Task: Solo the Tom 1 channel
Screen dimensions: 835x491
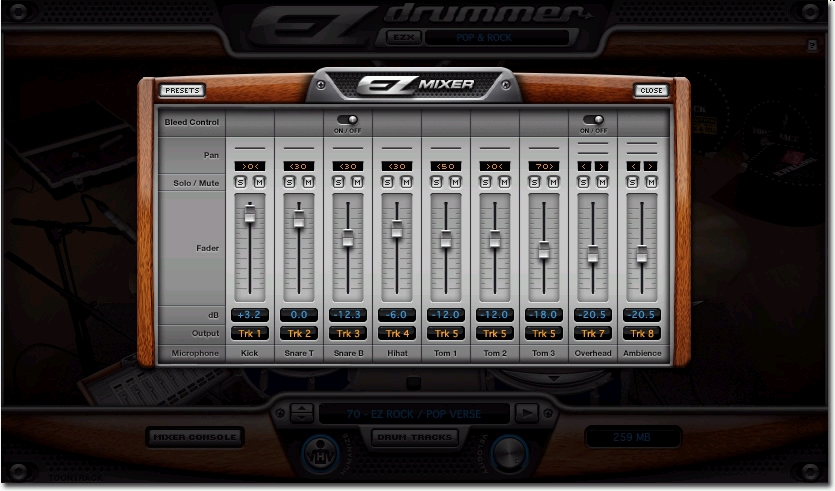Action: point(436,183)
